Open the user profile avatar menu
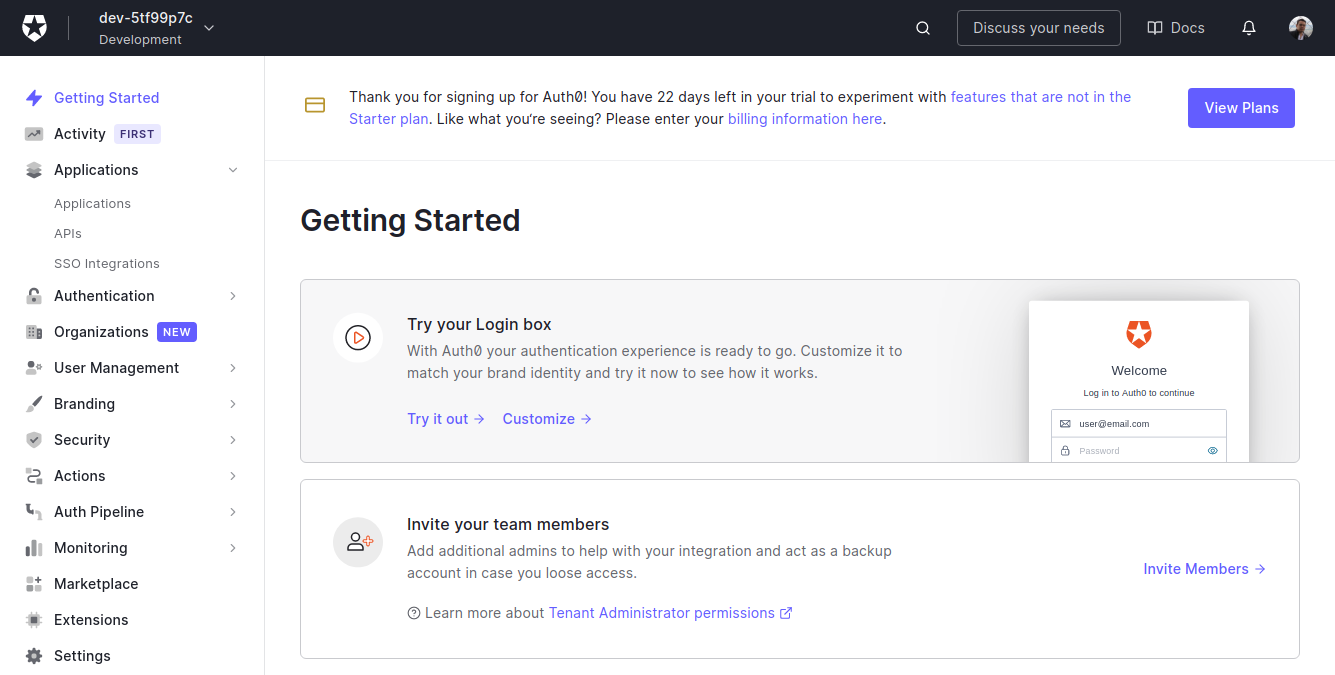This screenshot has height=675, width=1335. coord(1300,27)
